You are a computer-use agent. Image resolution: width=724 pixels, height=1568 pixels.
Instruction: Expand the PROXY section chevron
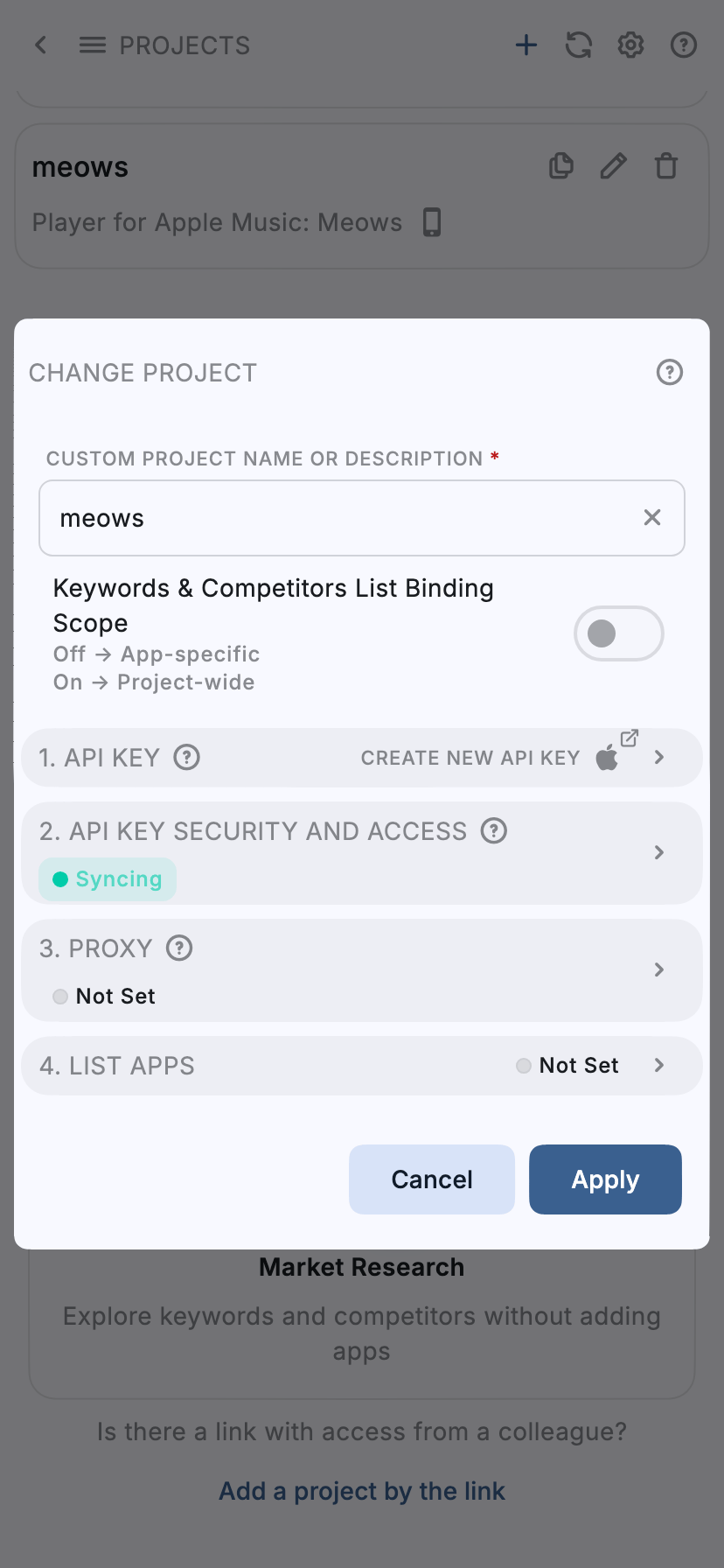pos(659,969)
